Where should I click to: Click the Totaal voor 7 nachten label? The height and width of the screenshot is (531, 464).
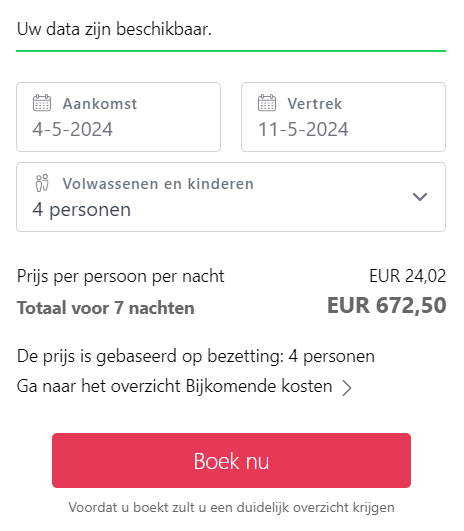106,308
